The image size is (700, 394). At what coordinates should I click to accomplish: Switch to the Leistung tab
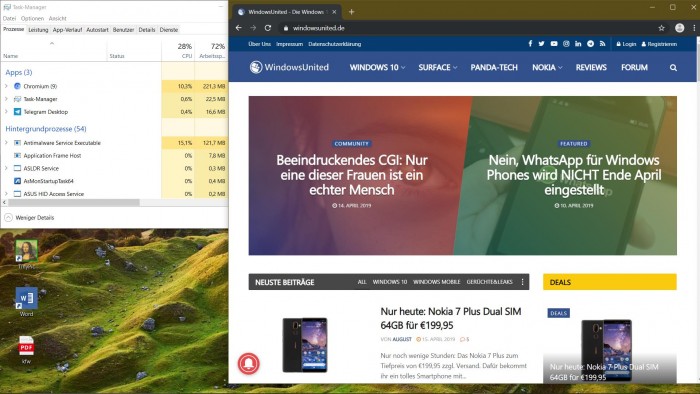[x=38, y=30]
